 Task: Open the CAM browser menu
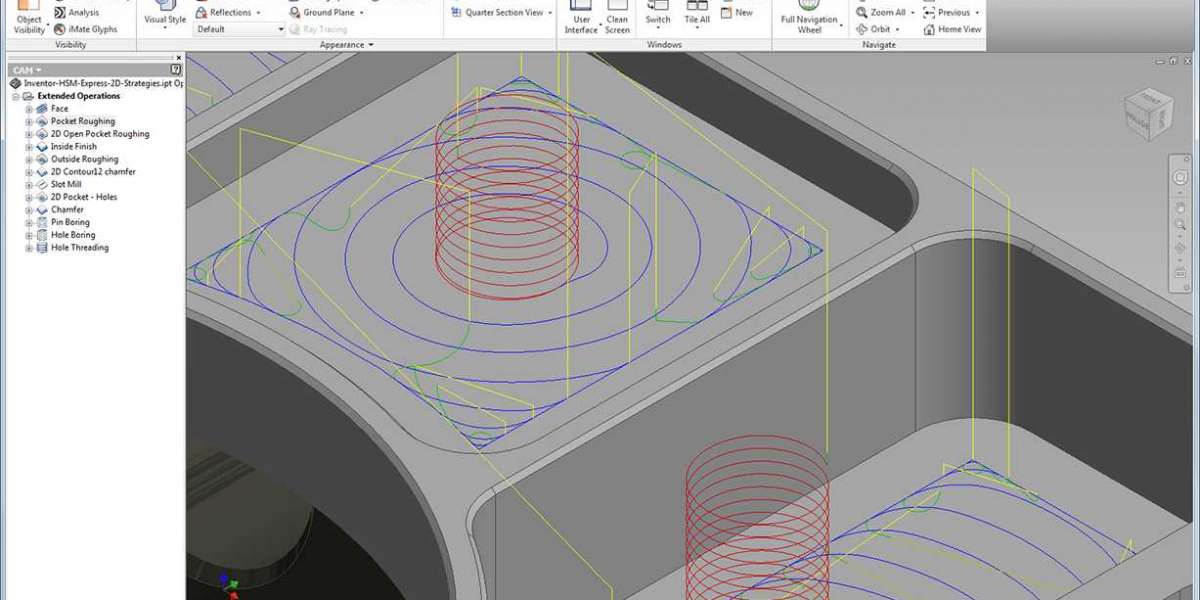coord(27,70)
